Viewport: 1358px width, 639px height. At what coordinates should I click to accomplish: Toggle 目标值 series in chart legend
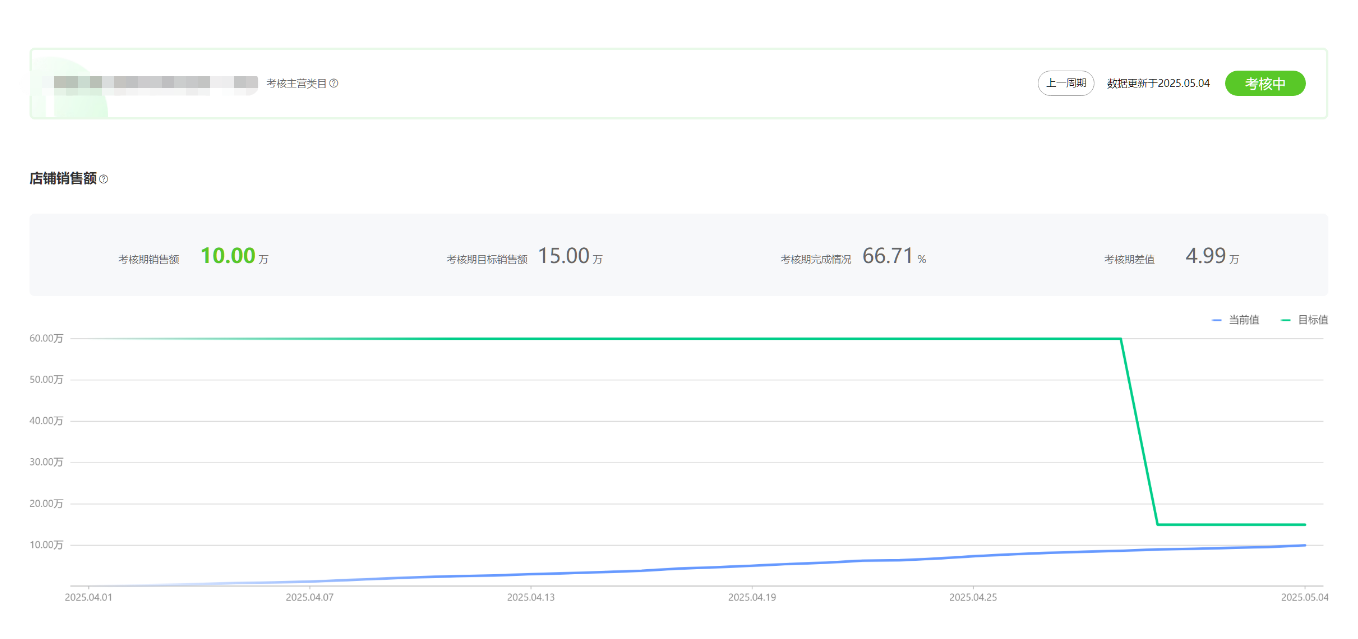[x=1305, y=320]
